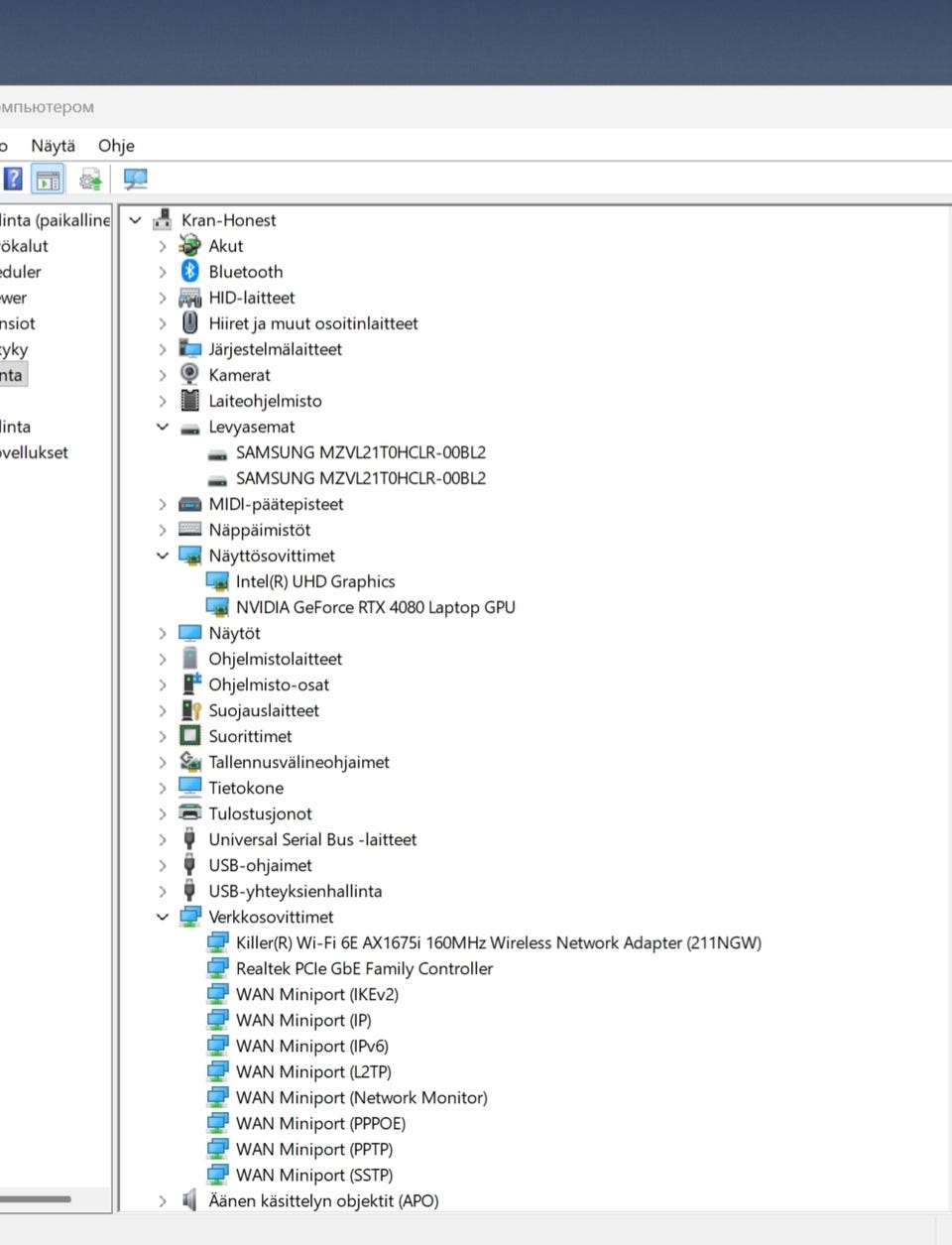The image size is (952, 1245).
Task: Click the blue help question mark toolbar icon
Action: tap(13, 180)
